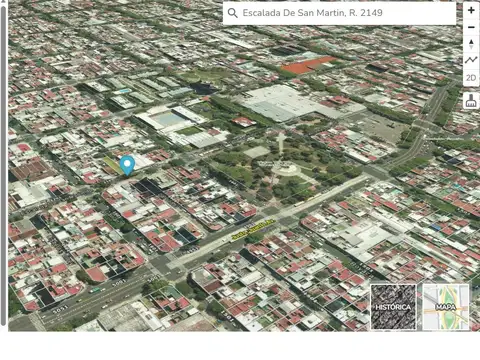Clear the map with the brush icon
This screenshot has height=360, width=480.
[471, 100]
